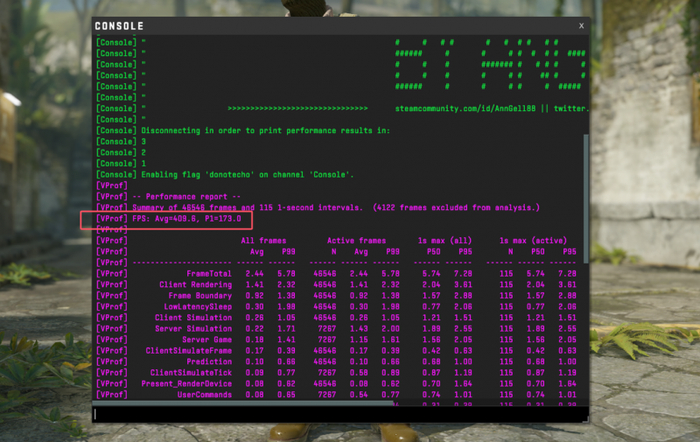
Task: Click the LowLatencySleep row label
Action: (198, 307)
